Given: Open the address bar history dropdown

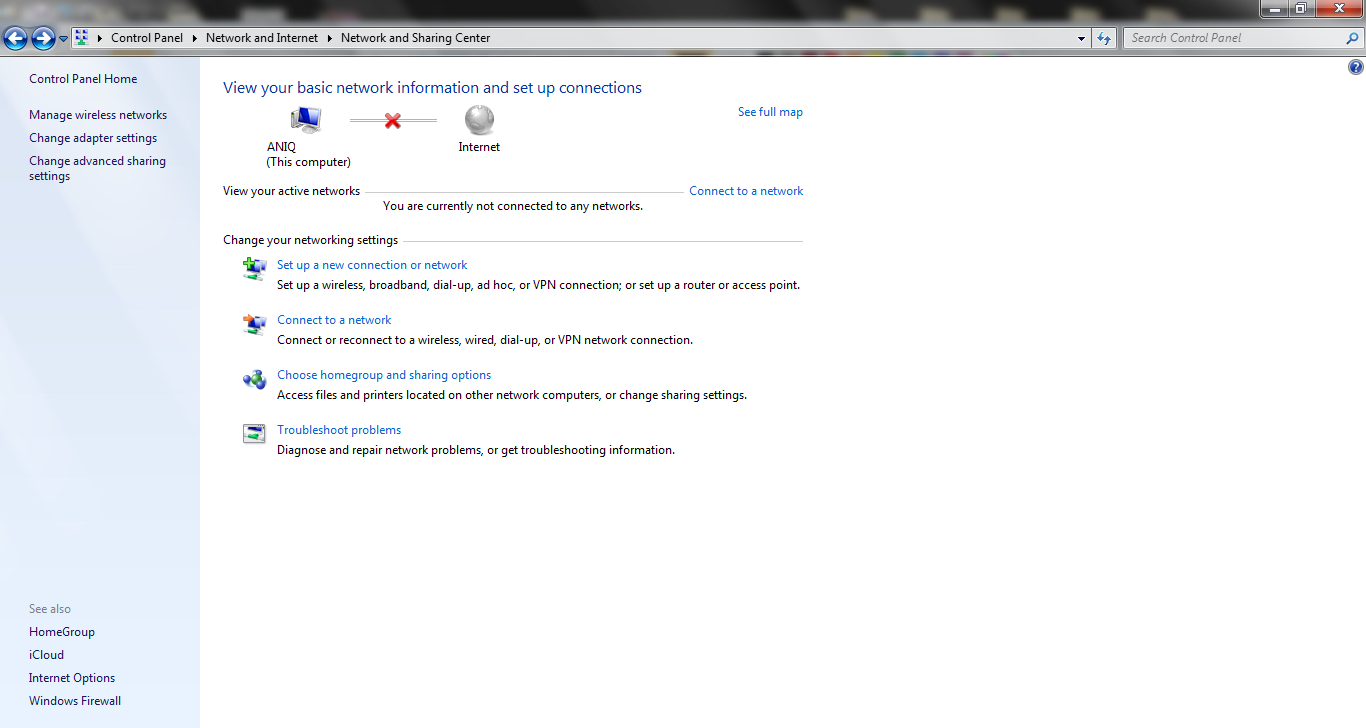Looking at the screenshot, I should point(1082,38).
